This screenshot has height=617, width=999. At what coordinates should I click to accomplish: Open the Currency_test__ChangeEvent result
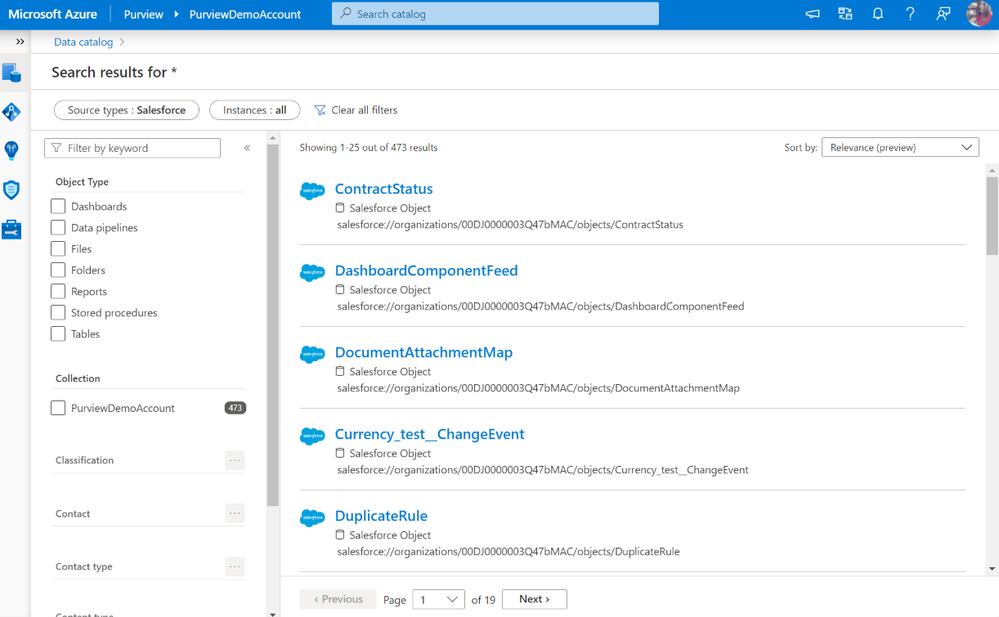pyautogui.click(x=429, y=434)
